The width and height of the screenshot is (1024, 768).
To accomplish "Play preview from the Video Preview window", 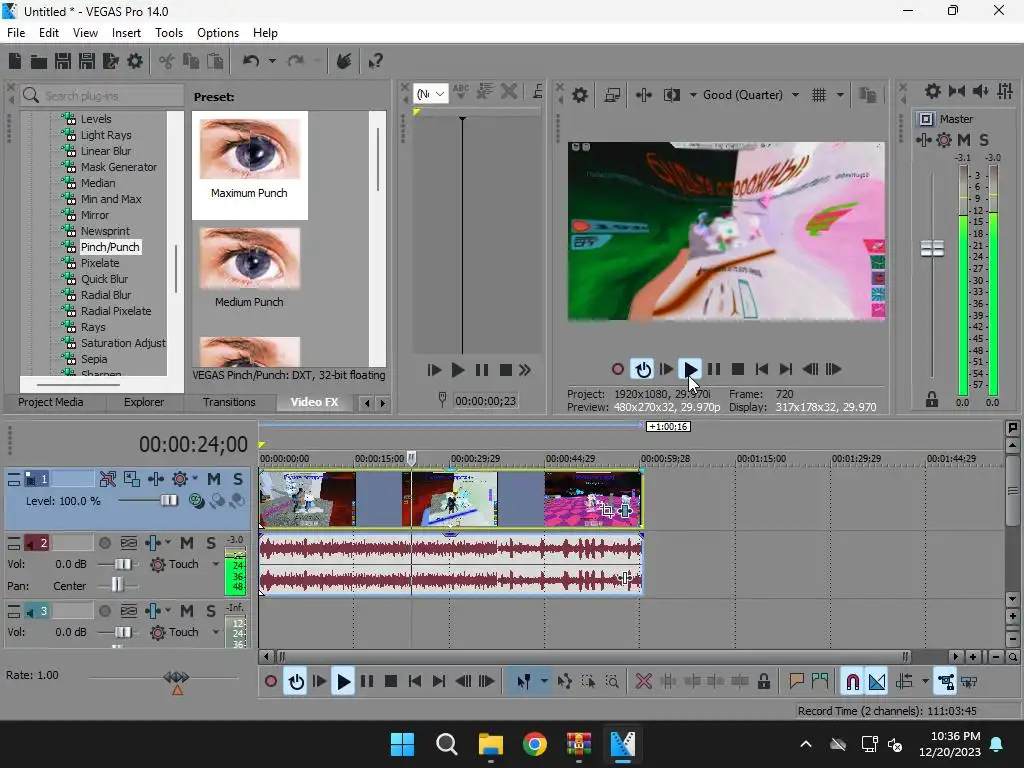I will (x=690, y=369).
